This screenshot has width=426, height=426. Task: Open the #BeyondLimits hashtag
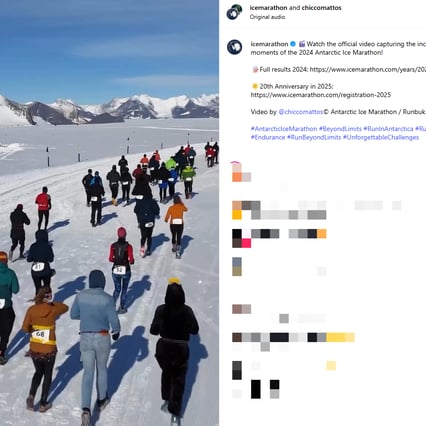pyautogui.click(x=340, y=129)
